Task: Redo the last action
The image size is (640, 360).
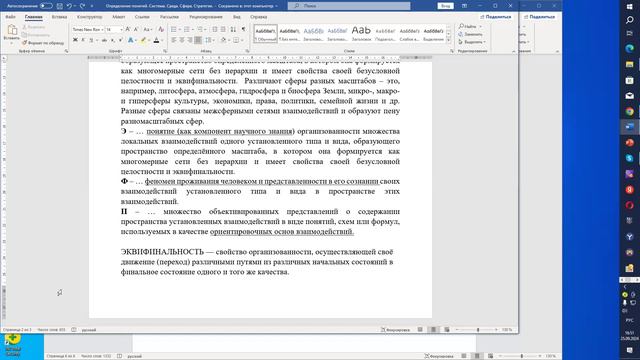Action: (82, 6)
